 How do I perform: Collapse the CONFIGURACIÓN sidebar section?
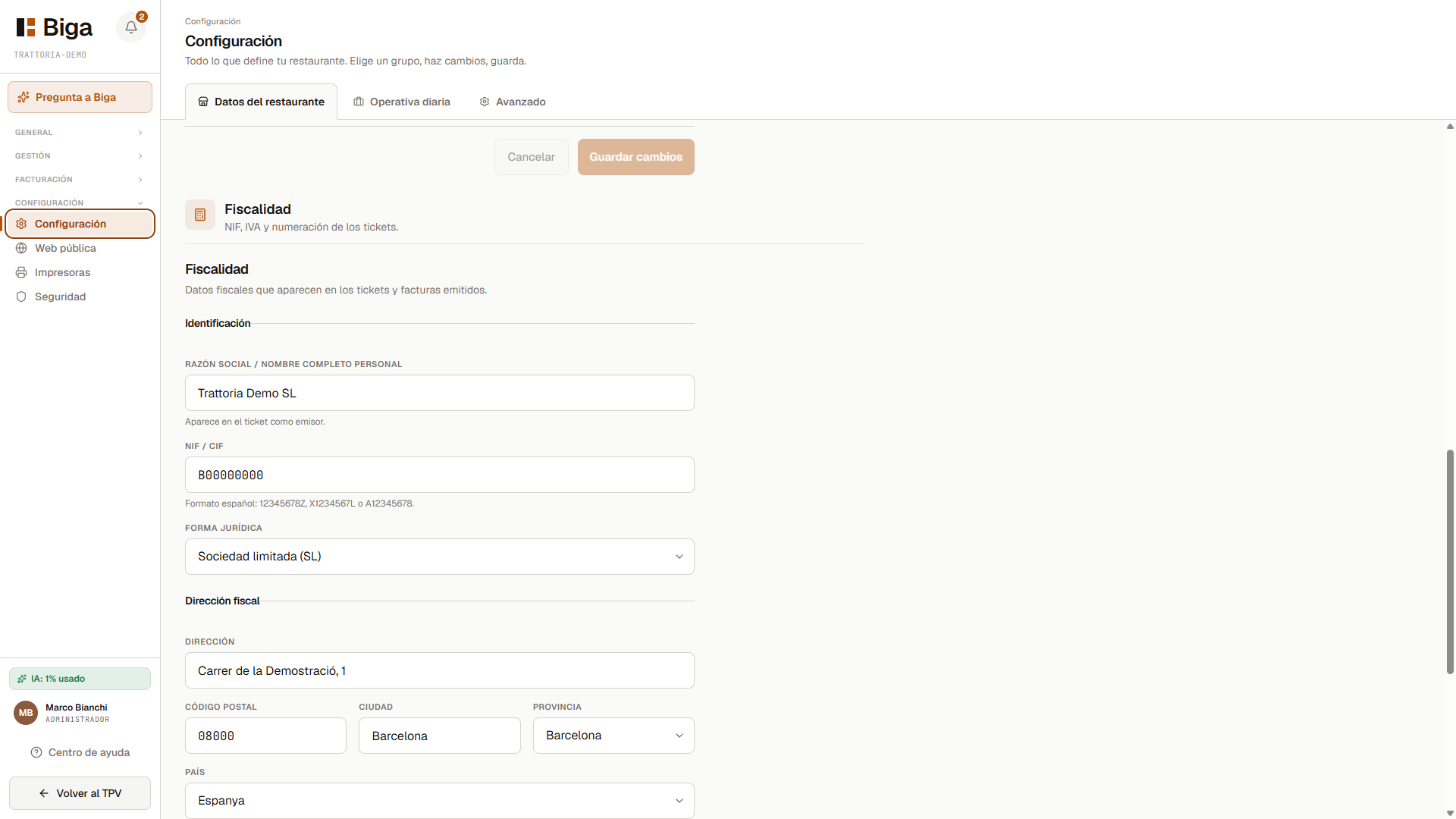click(80, 202)
